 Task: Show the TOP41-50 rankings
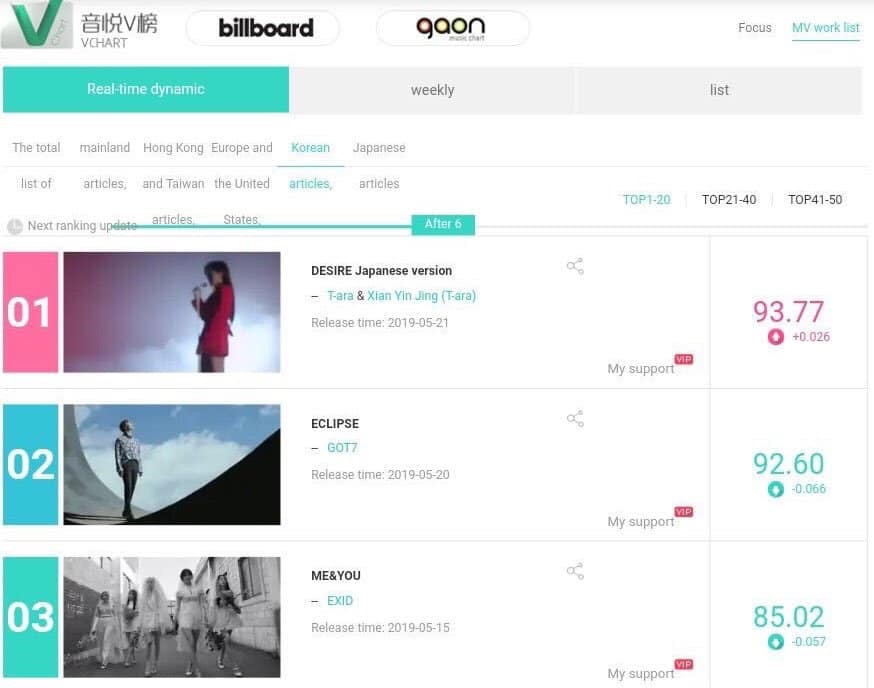coord(815,200)
